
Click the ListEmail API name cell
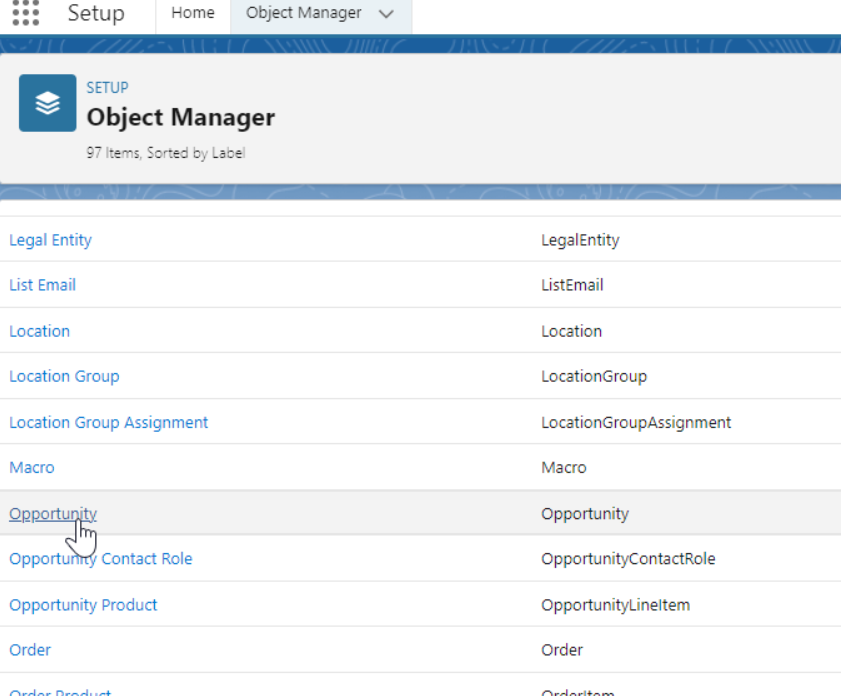point(572,285)
